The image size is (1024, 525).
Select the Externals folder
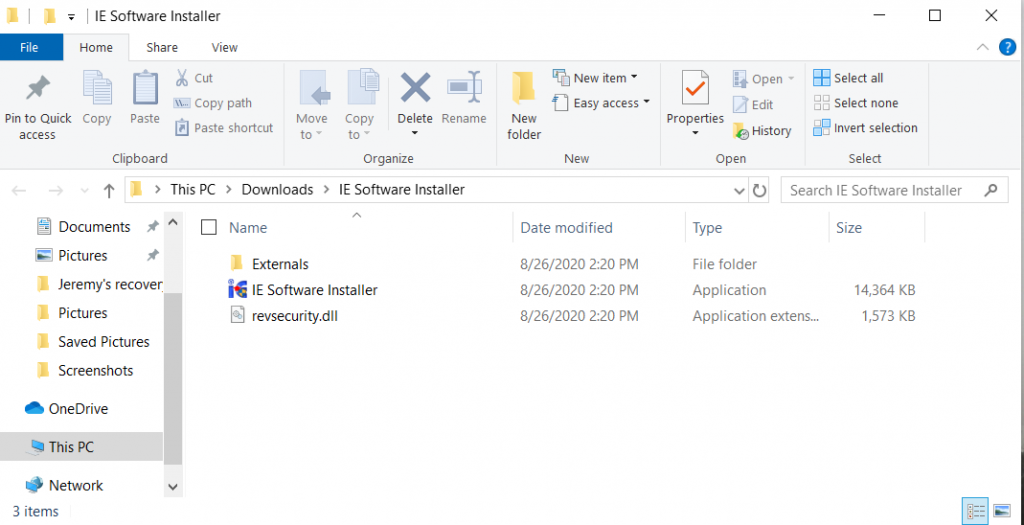pyautogui.click(x=280, y=264)
